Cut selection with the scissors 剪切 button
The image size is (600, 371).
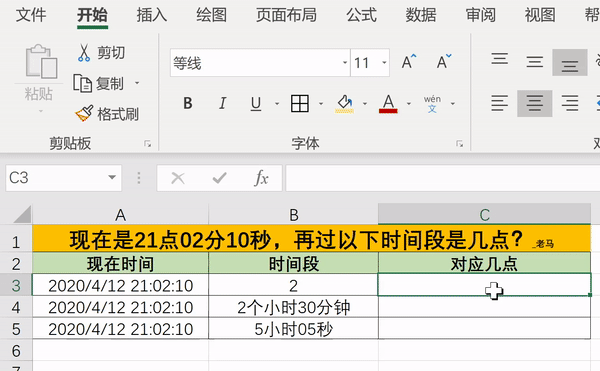[101, 53]
